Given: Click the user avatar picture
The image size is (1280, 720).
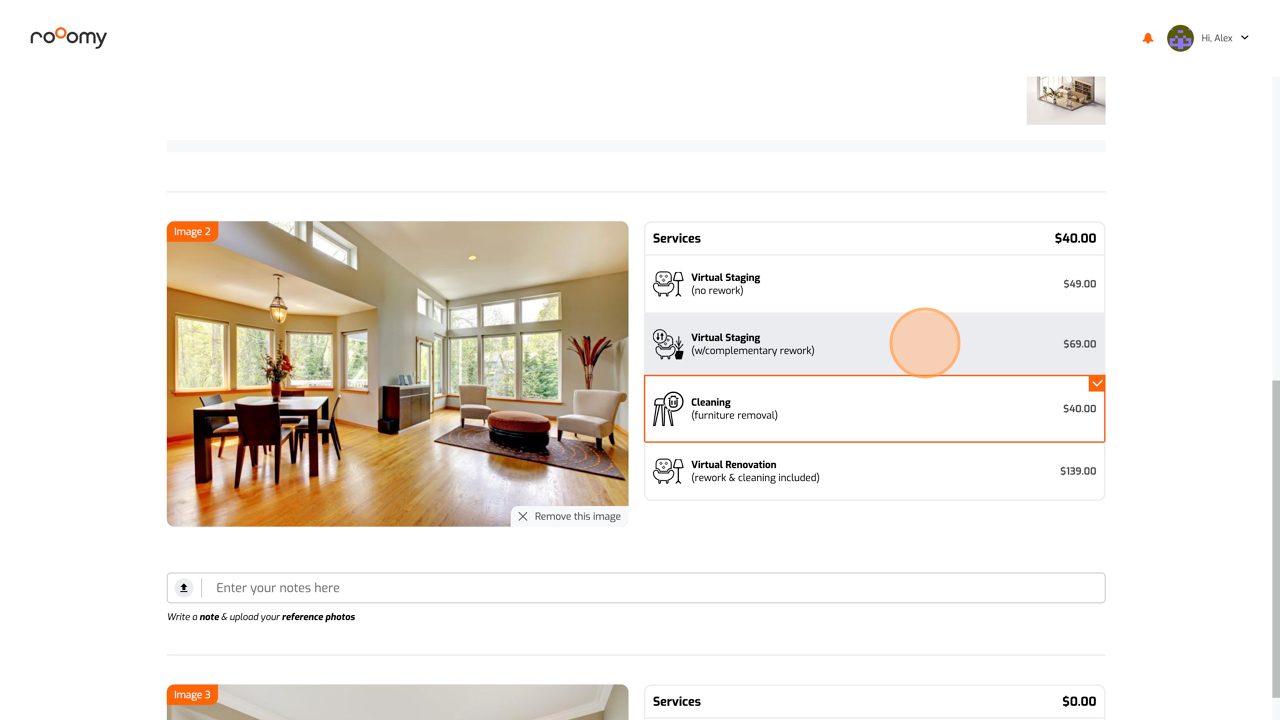Looking at the screenshot, I should coord(1180,38).
